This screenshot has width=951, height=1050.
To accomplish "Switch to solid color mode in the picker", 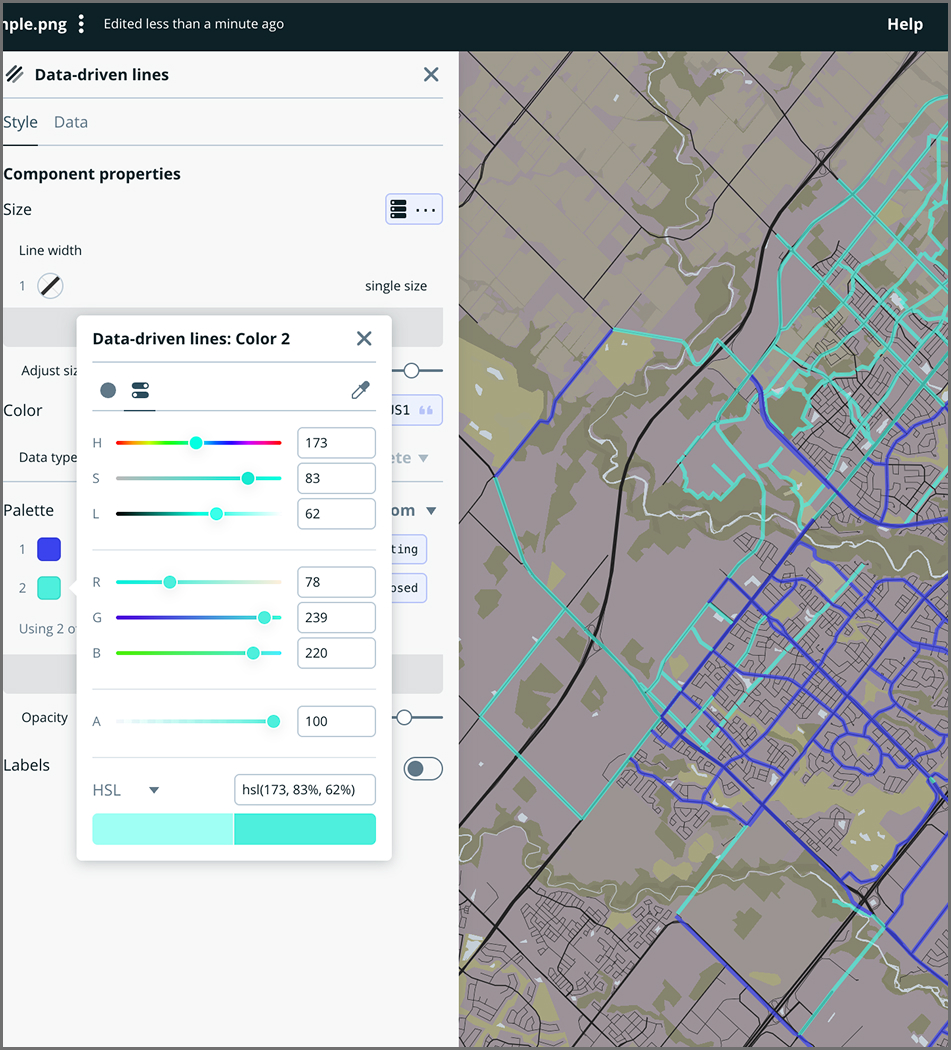I will tap(107, 390).
